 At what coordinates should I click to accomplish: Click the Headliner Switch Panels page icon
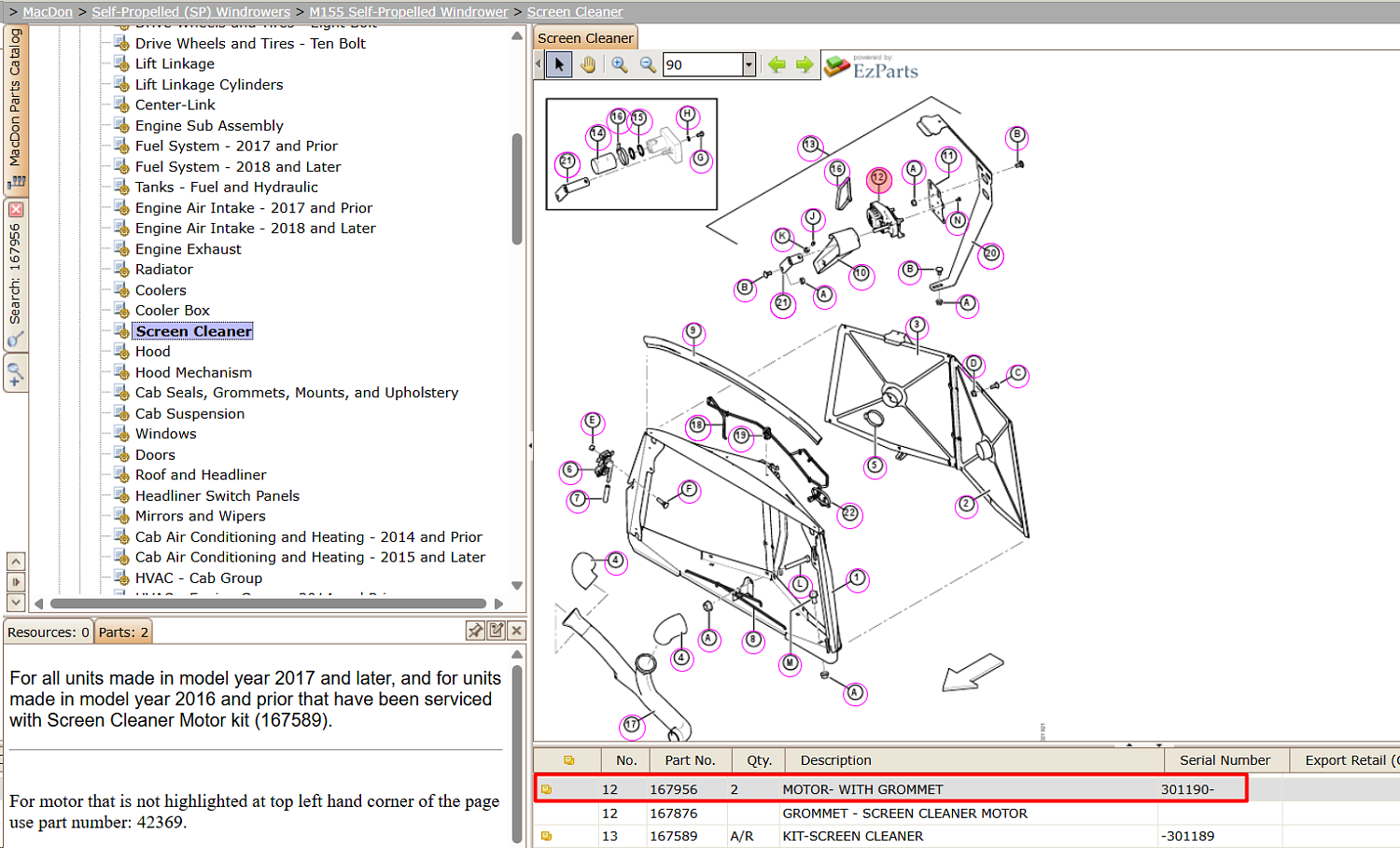coord(121,495)
